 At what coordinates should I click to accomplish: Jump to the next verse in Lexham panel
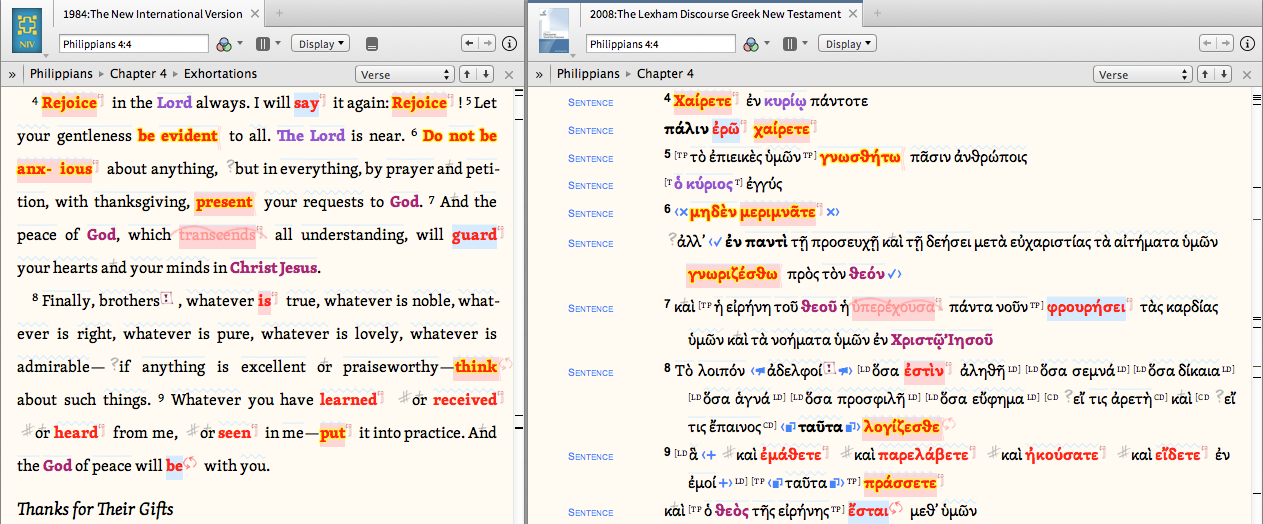(x=1226, y=74)
